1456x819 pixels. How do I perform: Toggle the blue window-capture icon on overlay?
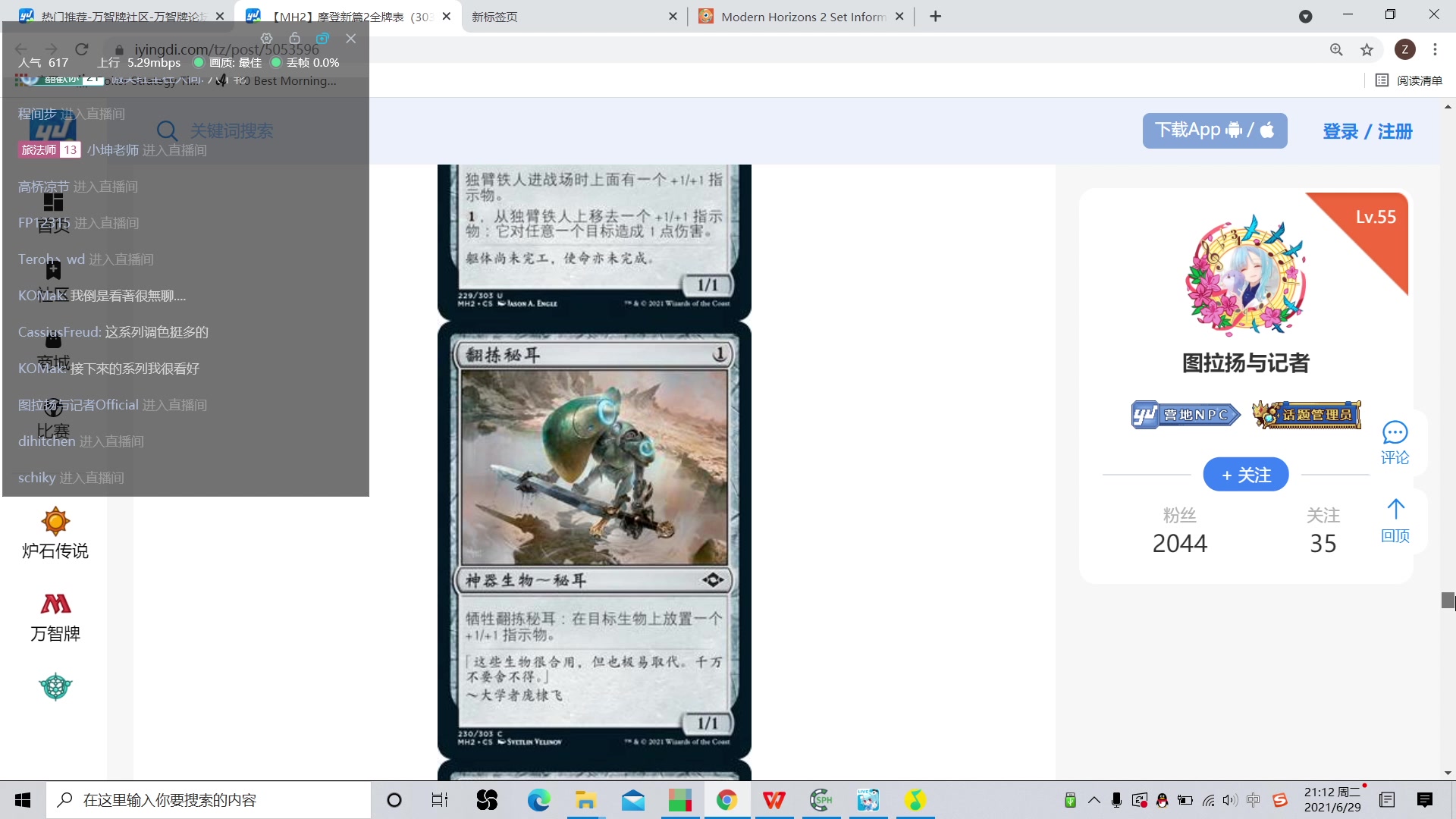point(322,38)
